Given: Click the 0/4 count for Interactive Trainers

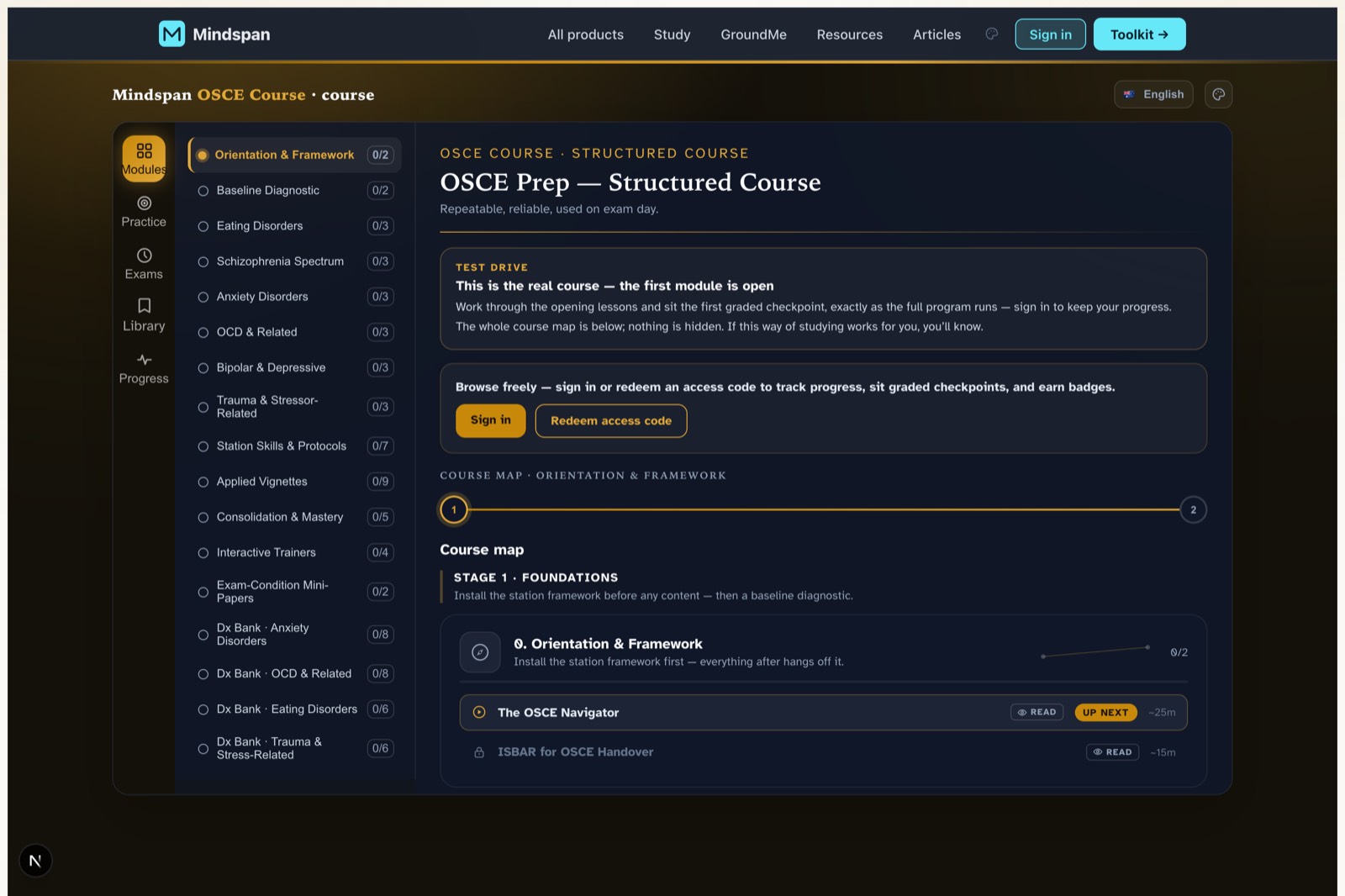Looking at the screenshot, I should [x=381, y=552].
